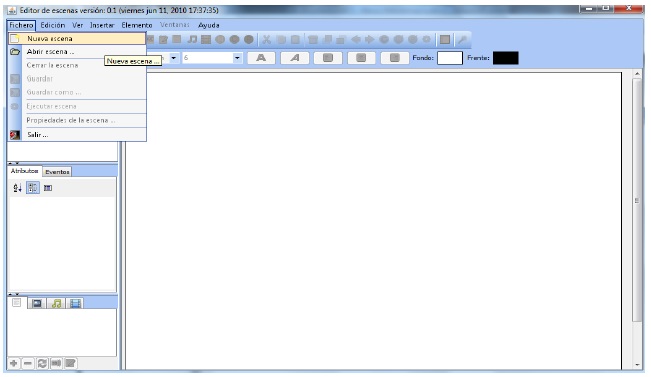Viewport: 651px width, 377px height.
Task: Toggle the categorized attributes view button
Action: pos(32,188)
